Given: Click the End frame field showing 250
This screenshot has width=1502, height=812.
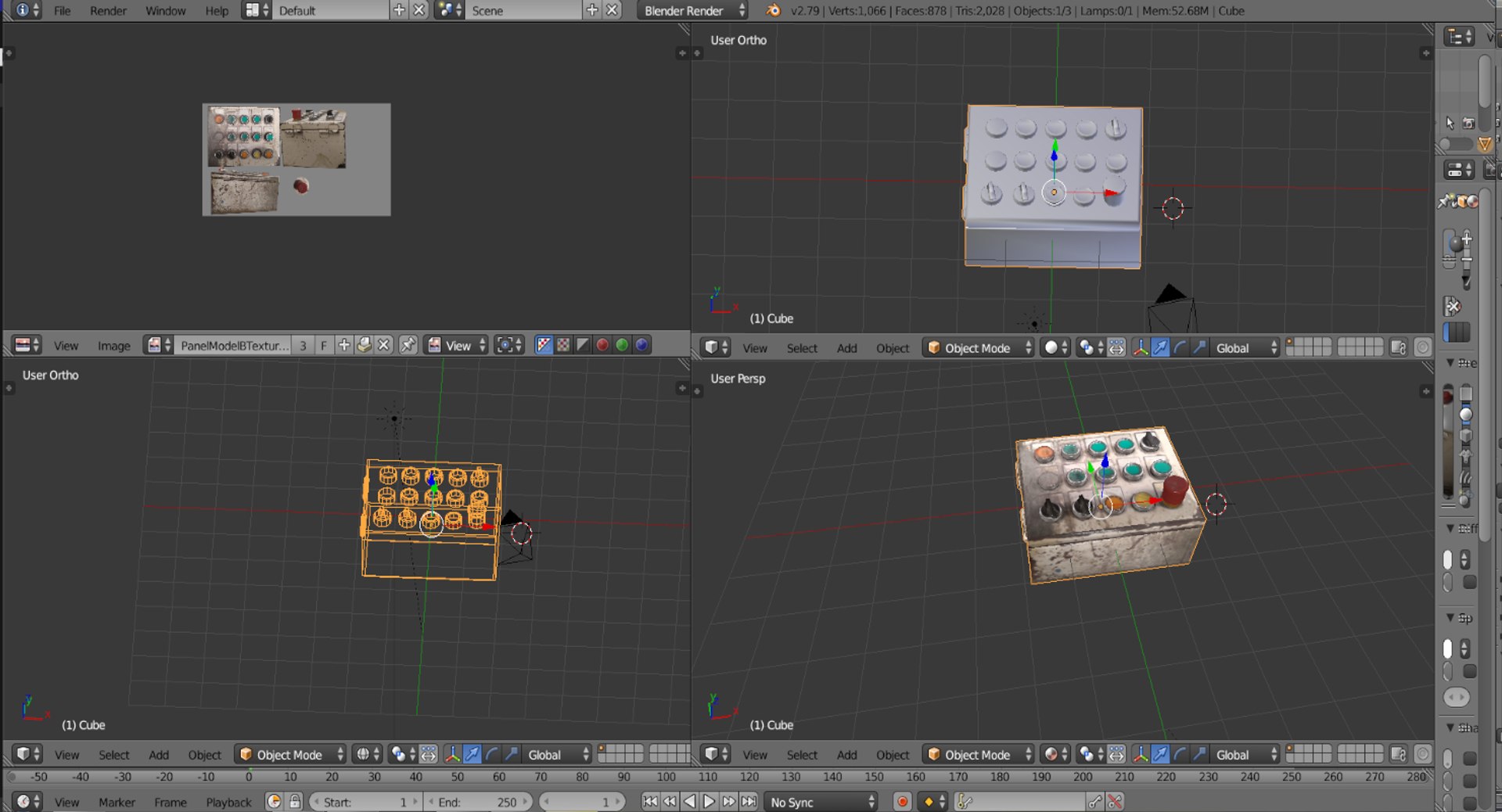Looking at the screenshot, I should [479, 802].
